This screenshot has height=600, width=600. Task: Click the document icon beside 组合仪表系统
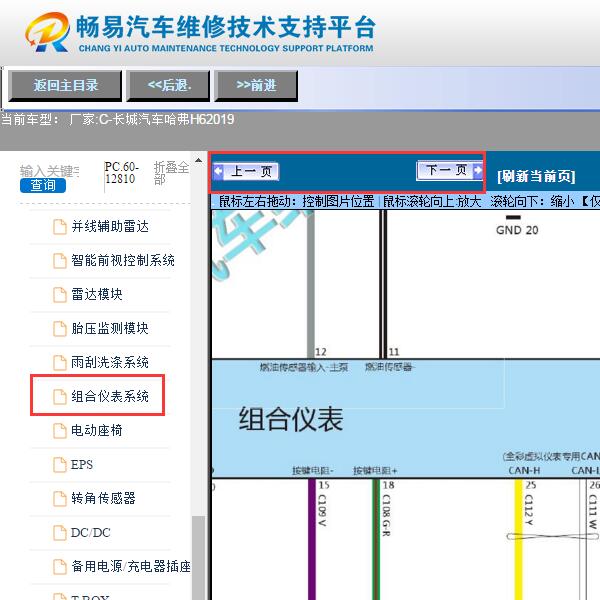[x=60, y=396]
